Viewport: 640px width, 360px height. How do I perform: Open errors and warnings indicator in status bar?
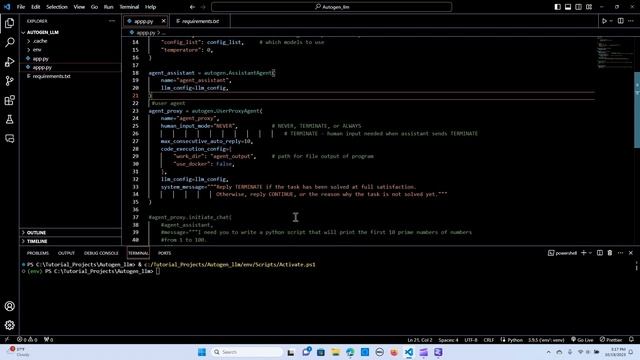click(27, 340)
